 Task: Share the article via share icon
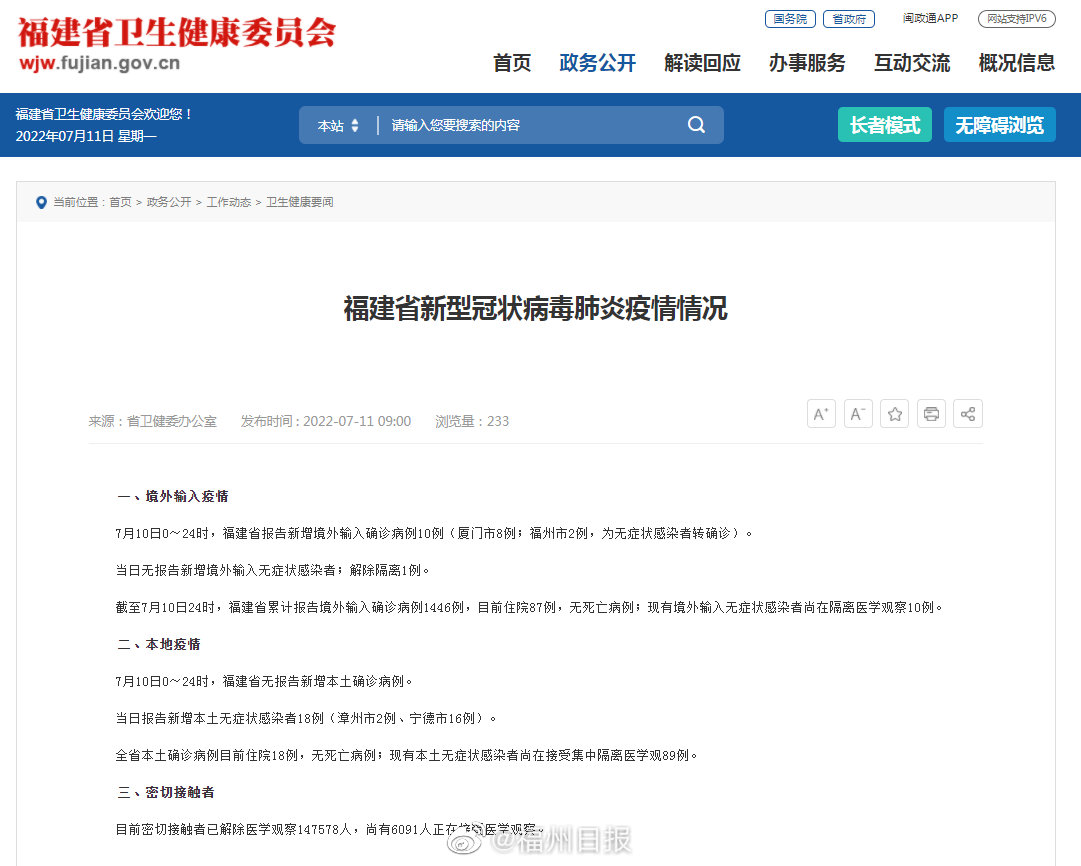tap(968, 414)
